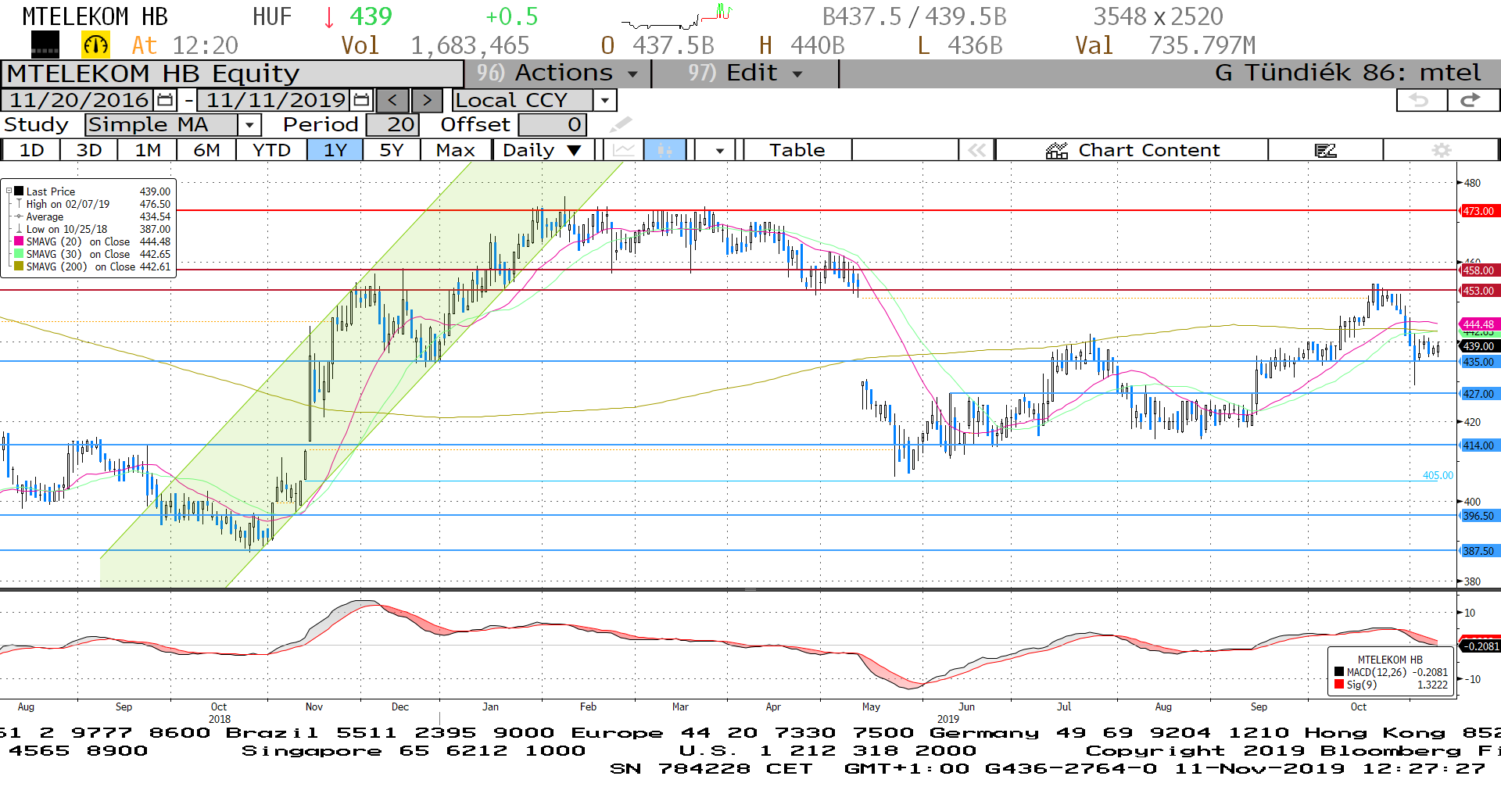This screenshot has height=812, width=1501.
Task: Click the chart annotation edit icon
Action: (x=1326, y=150)
